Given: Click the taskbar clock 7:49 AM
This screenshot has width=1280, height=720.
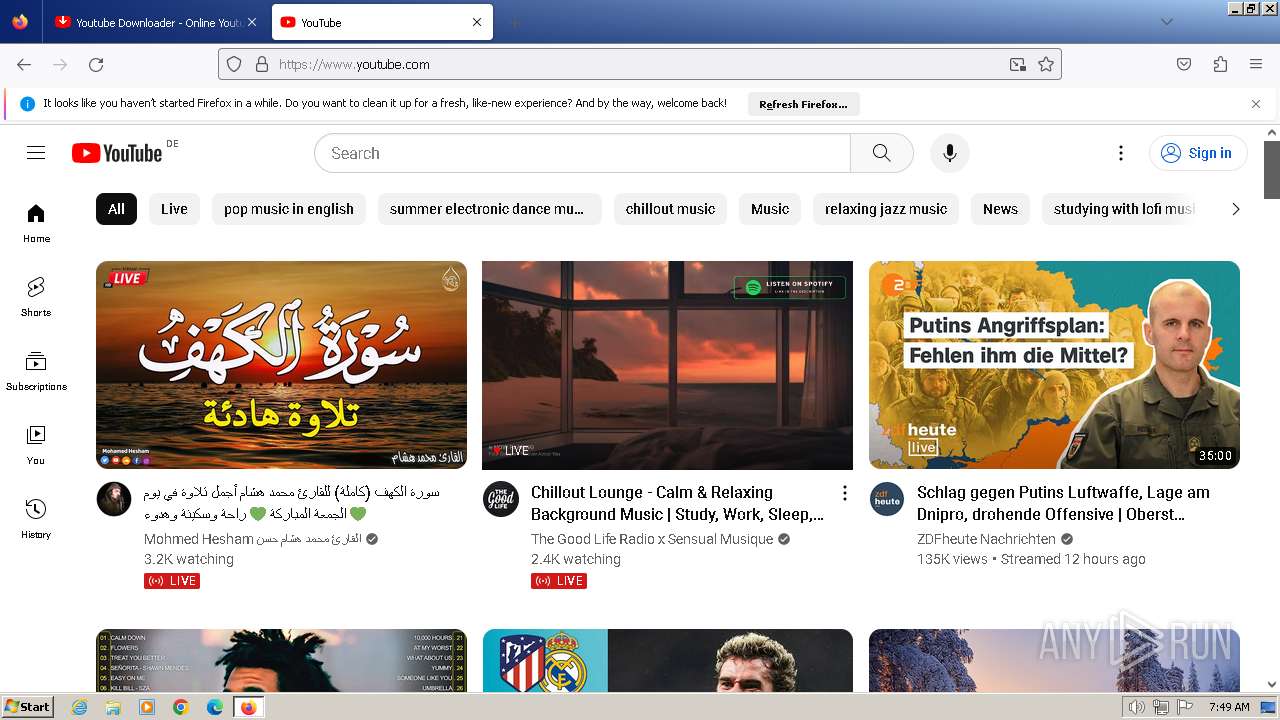Looking at the screenshot, I should coord(1229,707).
